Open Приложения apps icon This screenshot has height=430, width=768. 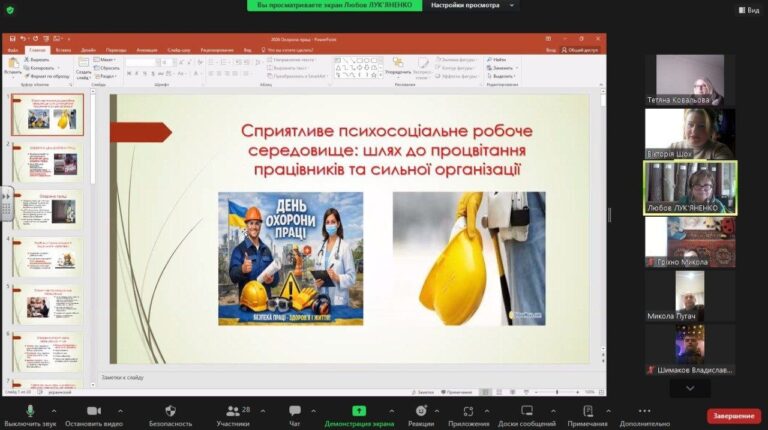(468, 411)
